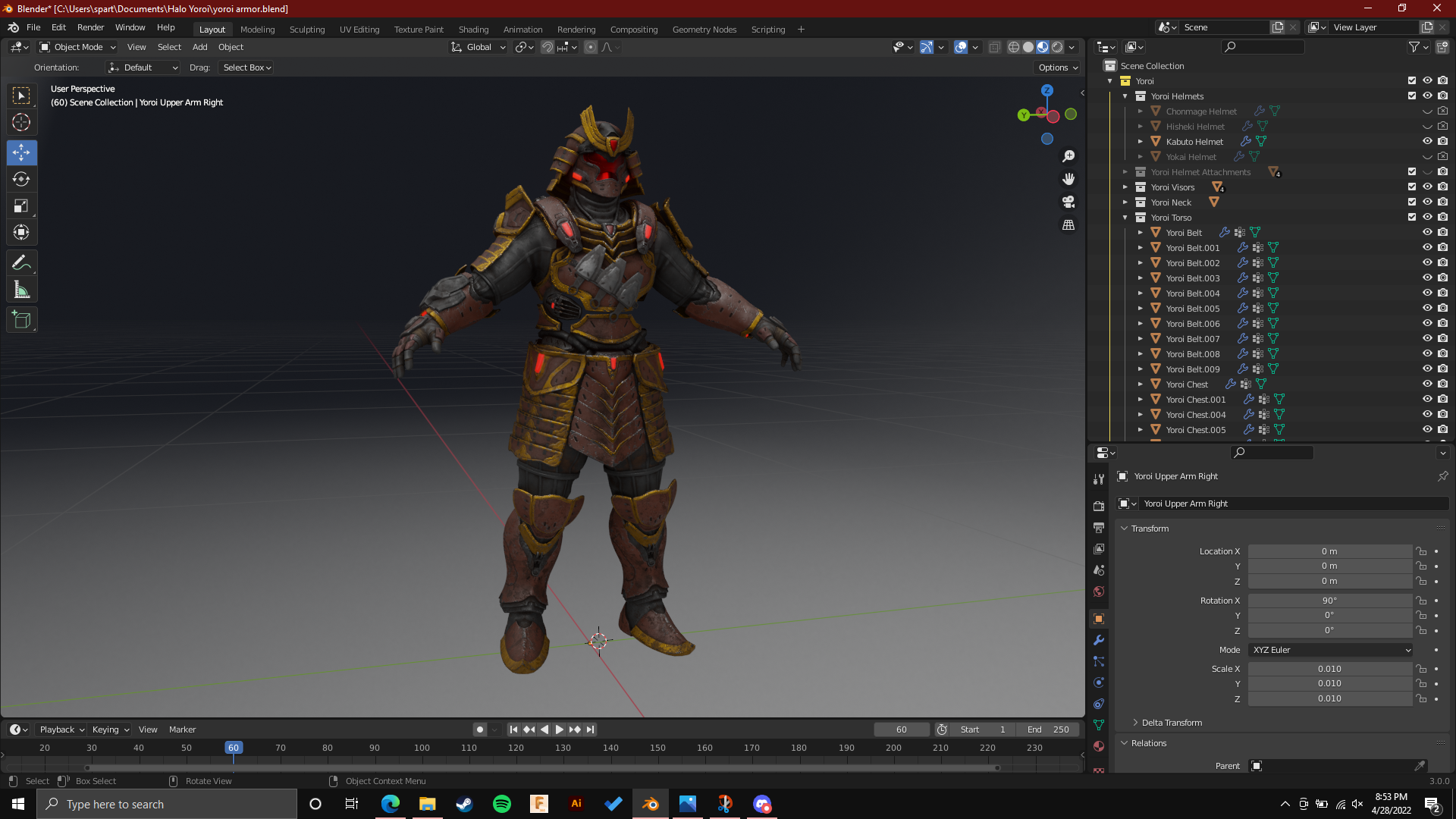Play the animation forward
Screen dimensions: 1456x819
pyautogui.click(x=560, y=730)
